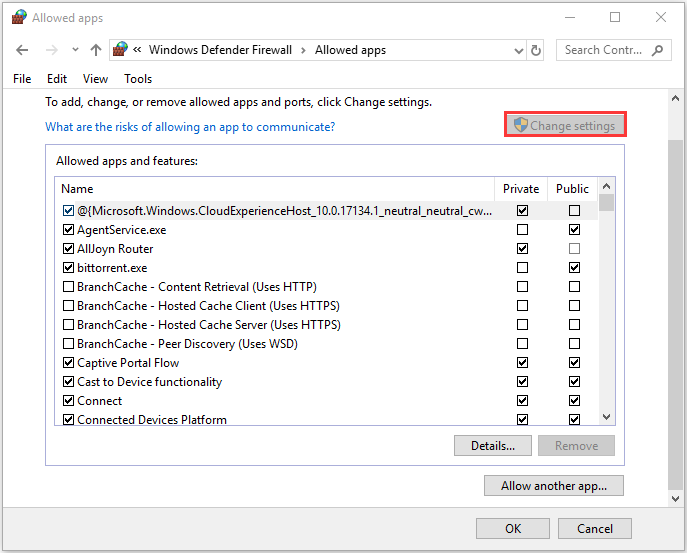687x553 pixels.
Task: Select the Connected Devices Platform row text
Action: (x=152, y=419)
